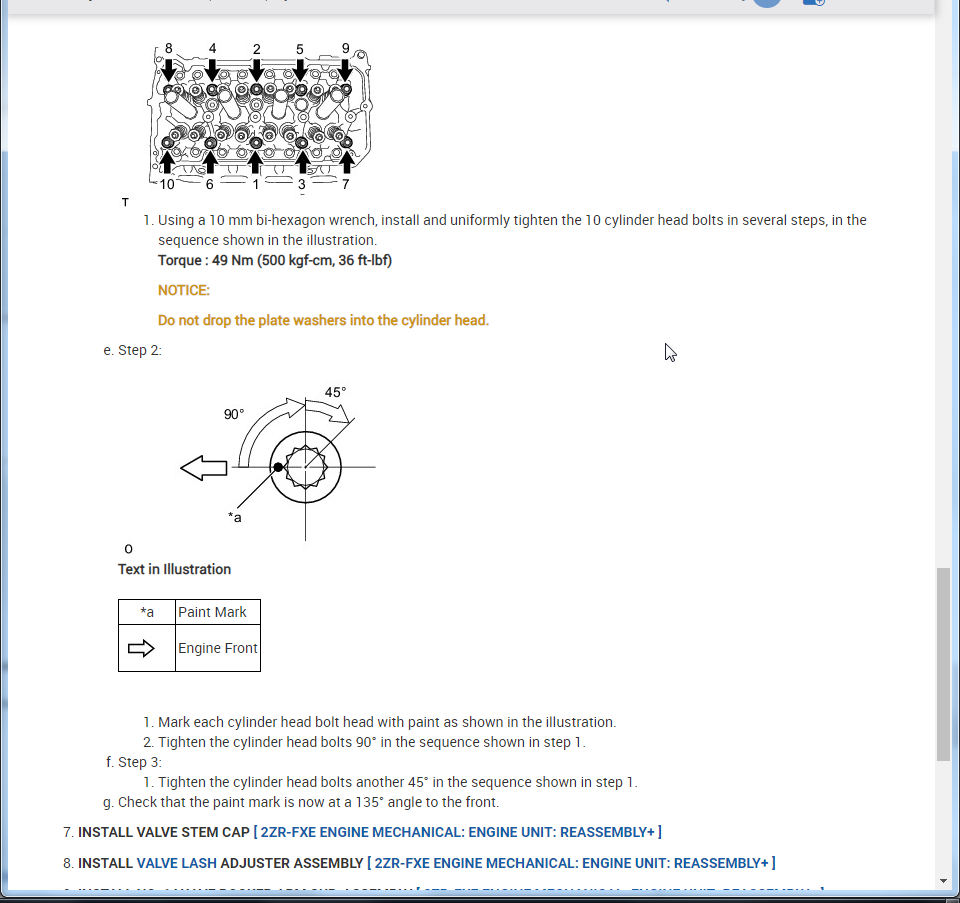This screenshot has height=903, width=960.
Task: Open the REASSEMBLY+ link for valve stem cap
Action: [457, 832]
